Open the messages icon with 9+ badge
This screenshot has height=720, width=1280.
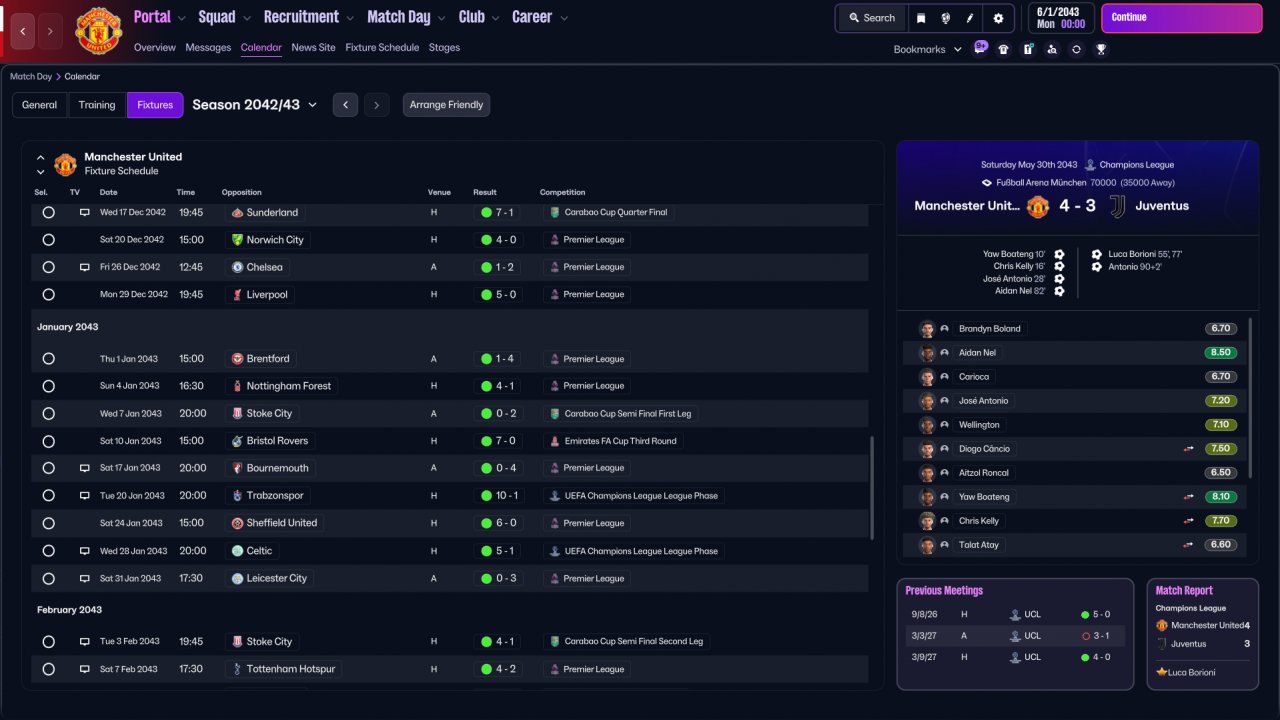coord(980,49)
